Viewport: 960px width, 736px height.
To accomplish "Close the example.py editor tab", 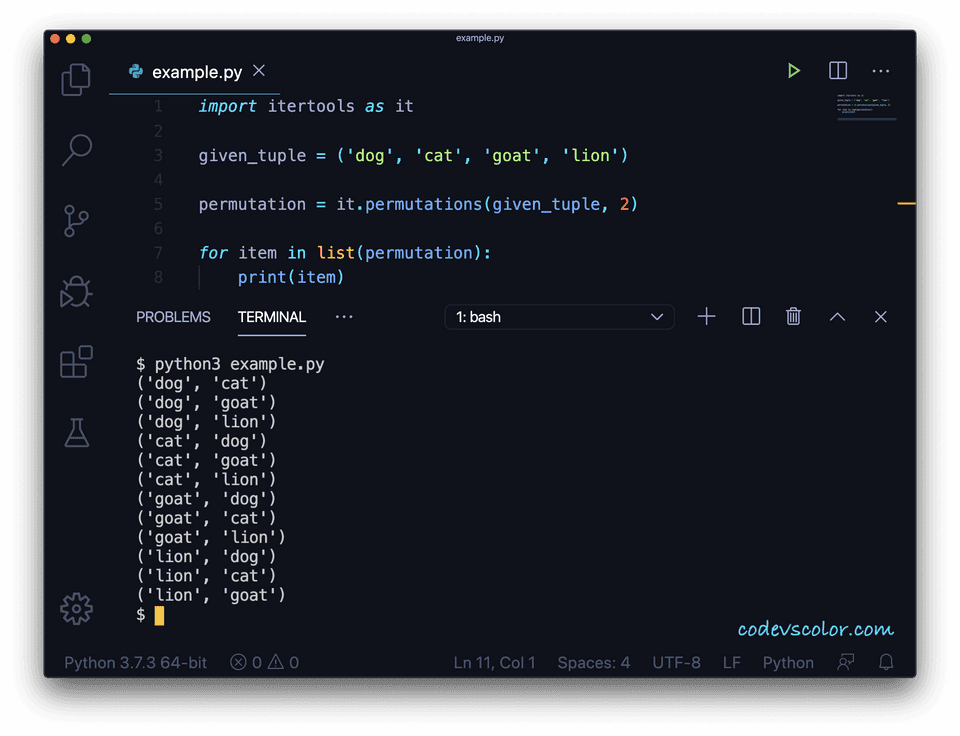I will [259, 71].
